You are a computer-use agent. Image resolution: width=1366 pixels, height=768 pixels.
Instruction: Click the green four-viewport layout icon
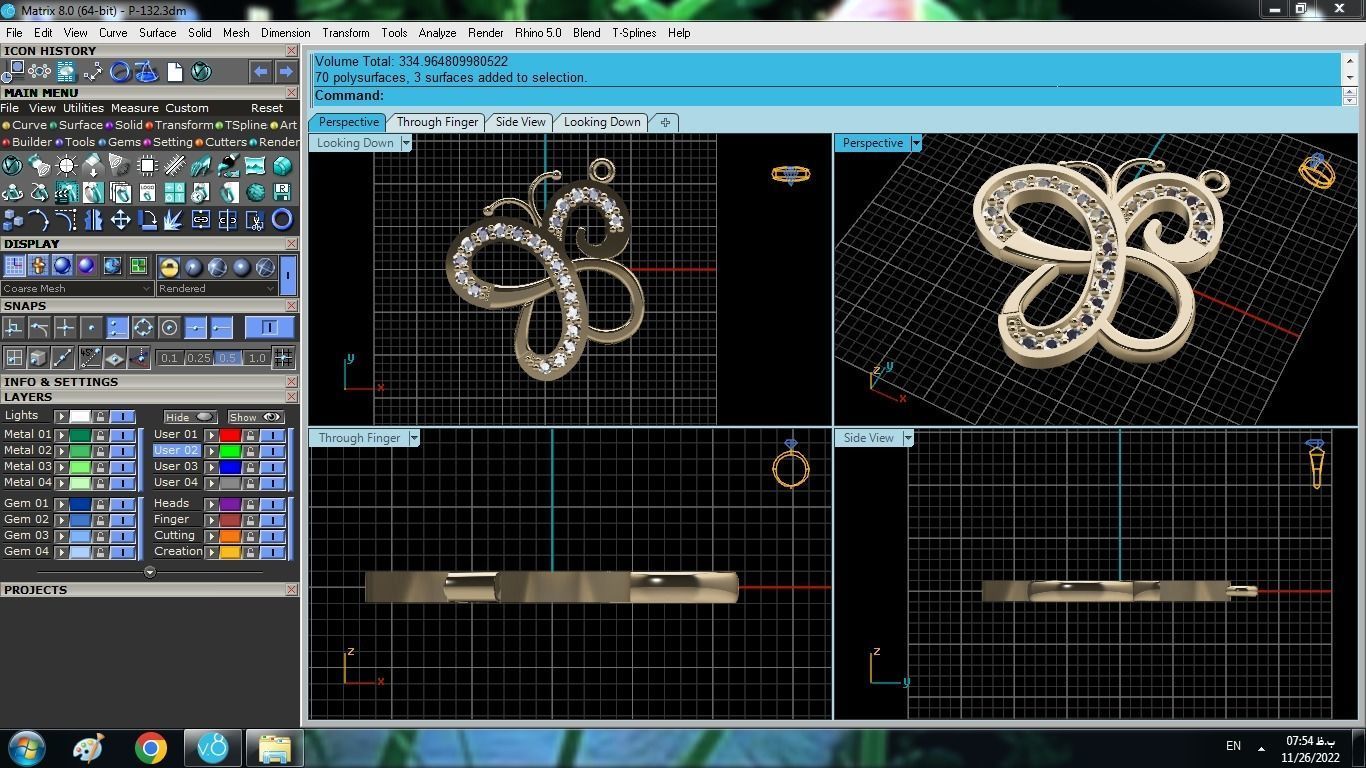coord(138,266)
